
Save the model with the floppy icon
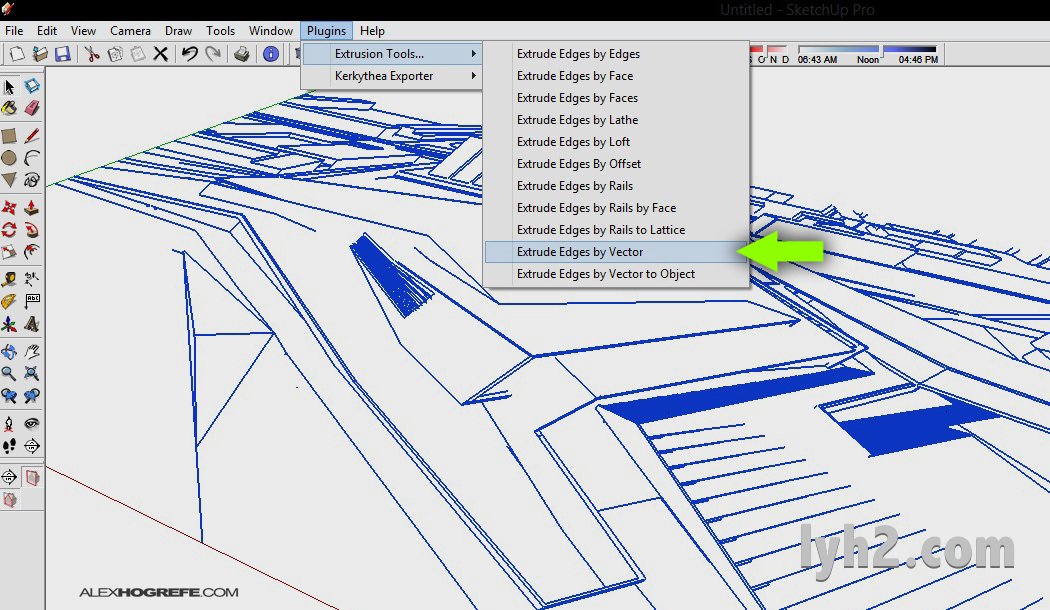point(62,54)
